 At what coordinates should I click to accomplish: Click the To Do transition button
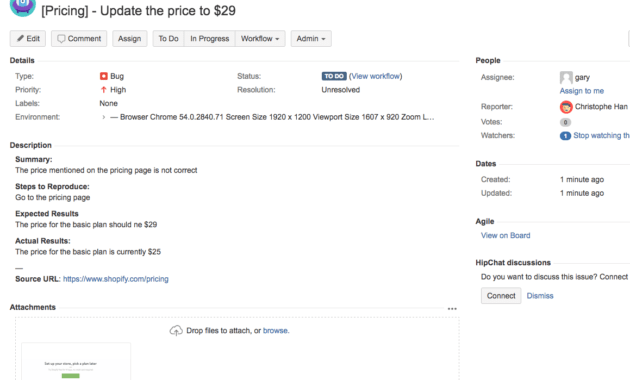tap(168, 39)
